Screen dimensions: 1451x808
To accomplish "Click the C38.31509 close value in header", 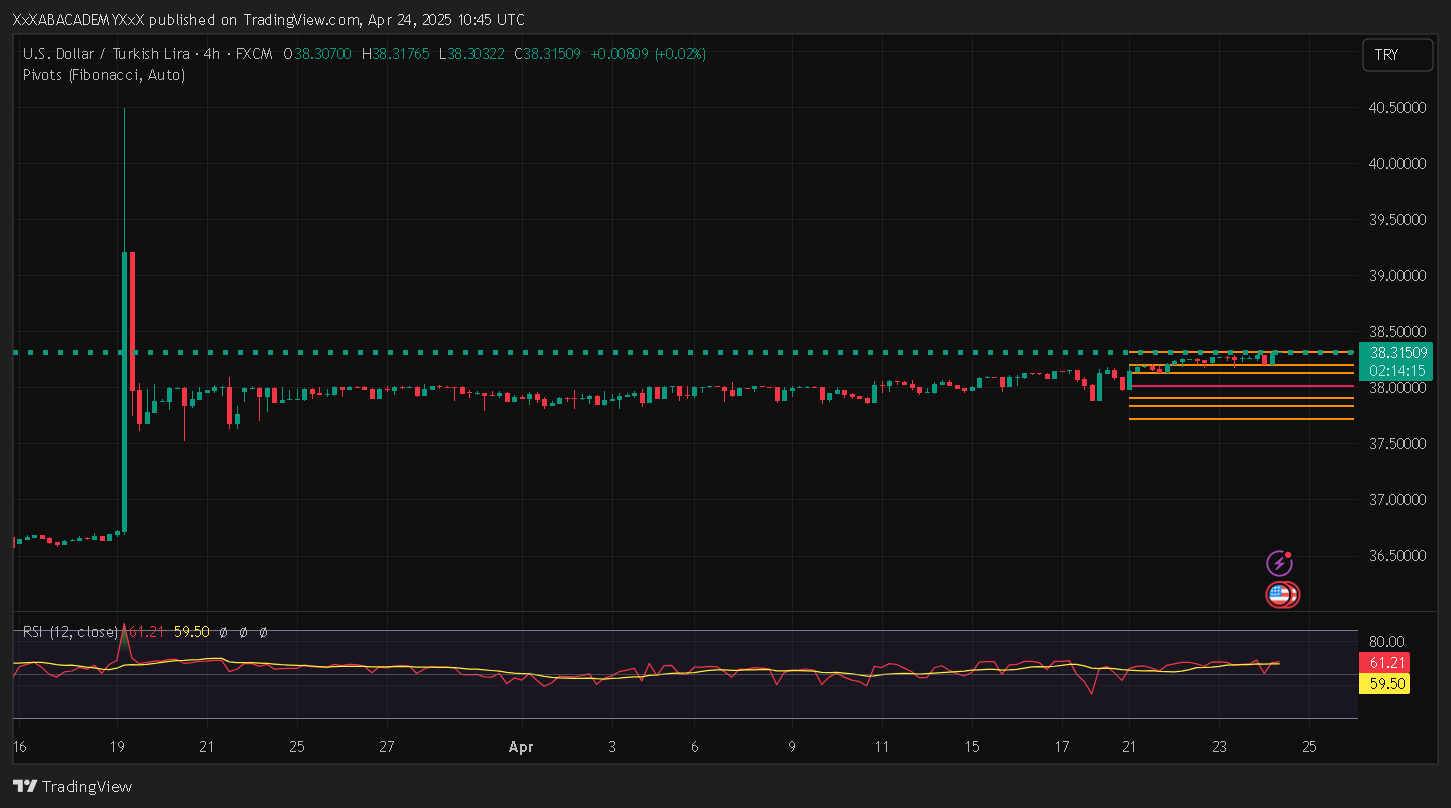I will pyautogui.click(x=547, y=54).
